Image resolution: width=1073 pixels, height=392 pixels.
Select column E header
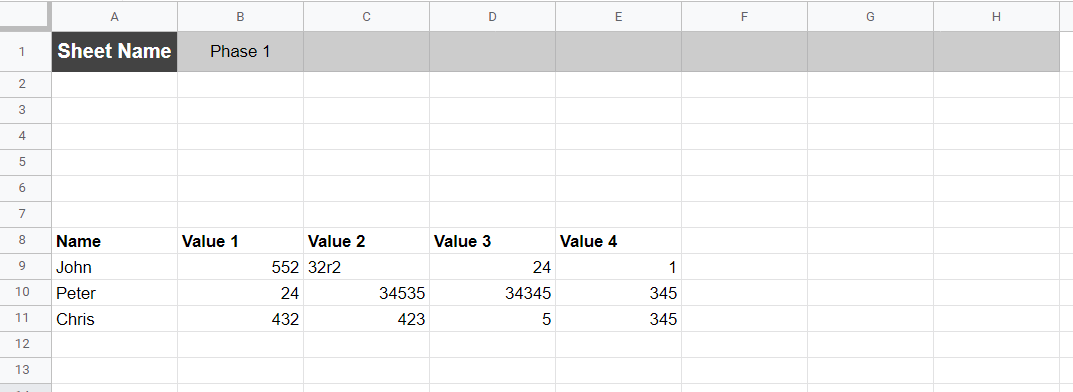pyautogui.click(x=618, y=16)
